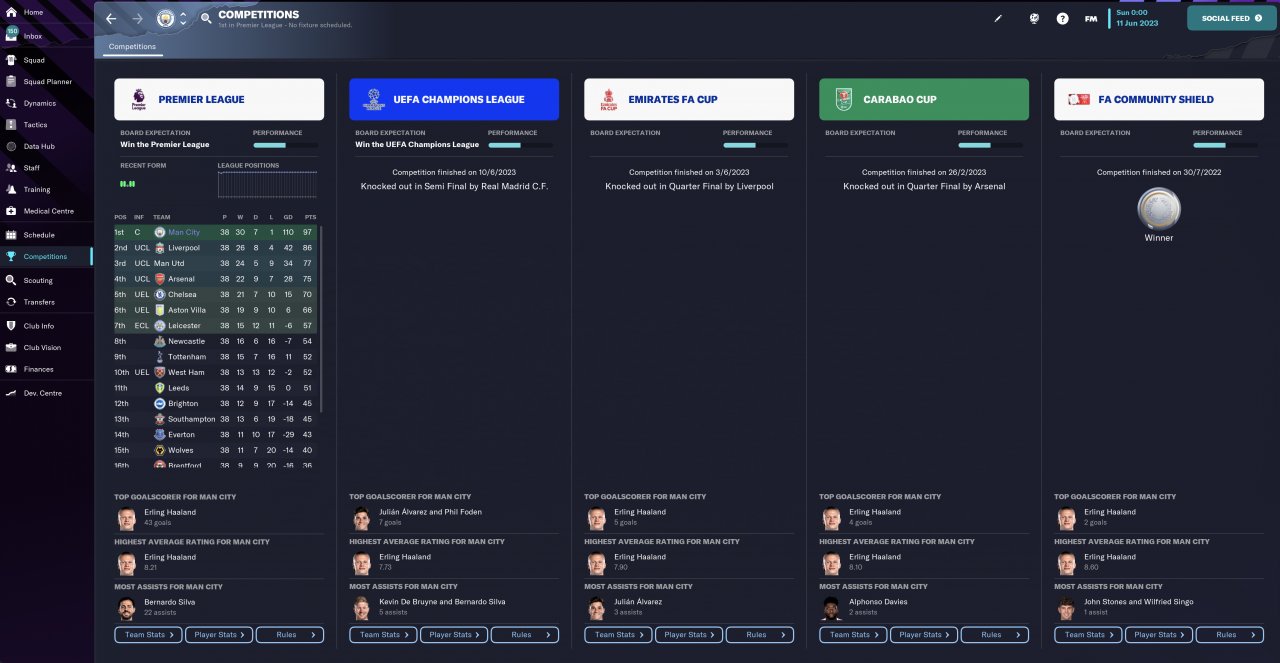Viewport: 1280px width, 663px height.
Task: Open Dynamics in the sidebar
Action: point(46,103)
